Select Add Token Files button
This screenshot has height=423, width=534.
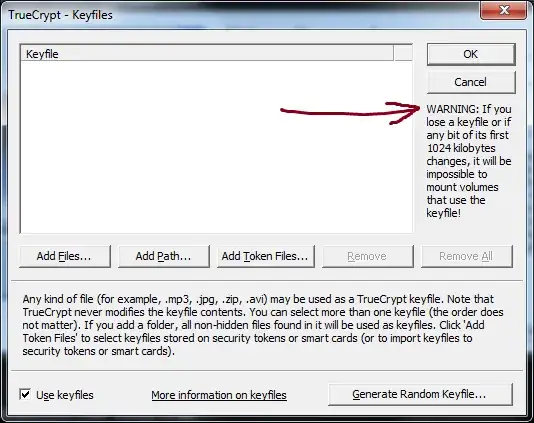point(265,256)
